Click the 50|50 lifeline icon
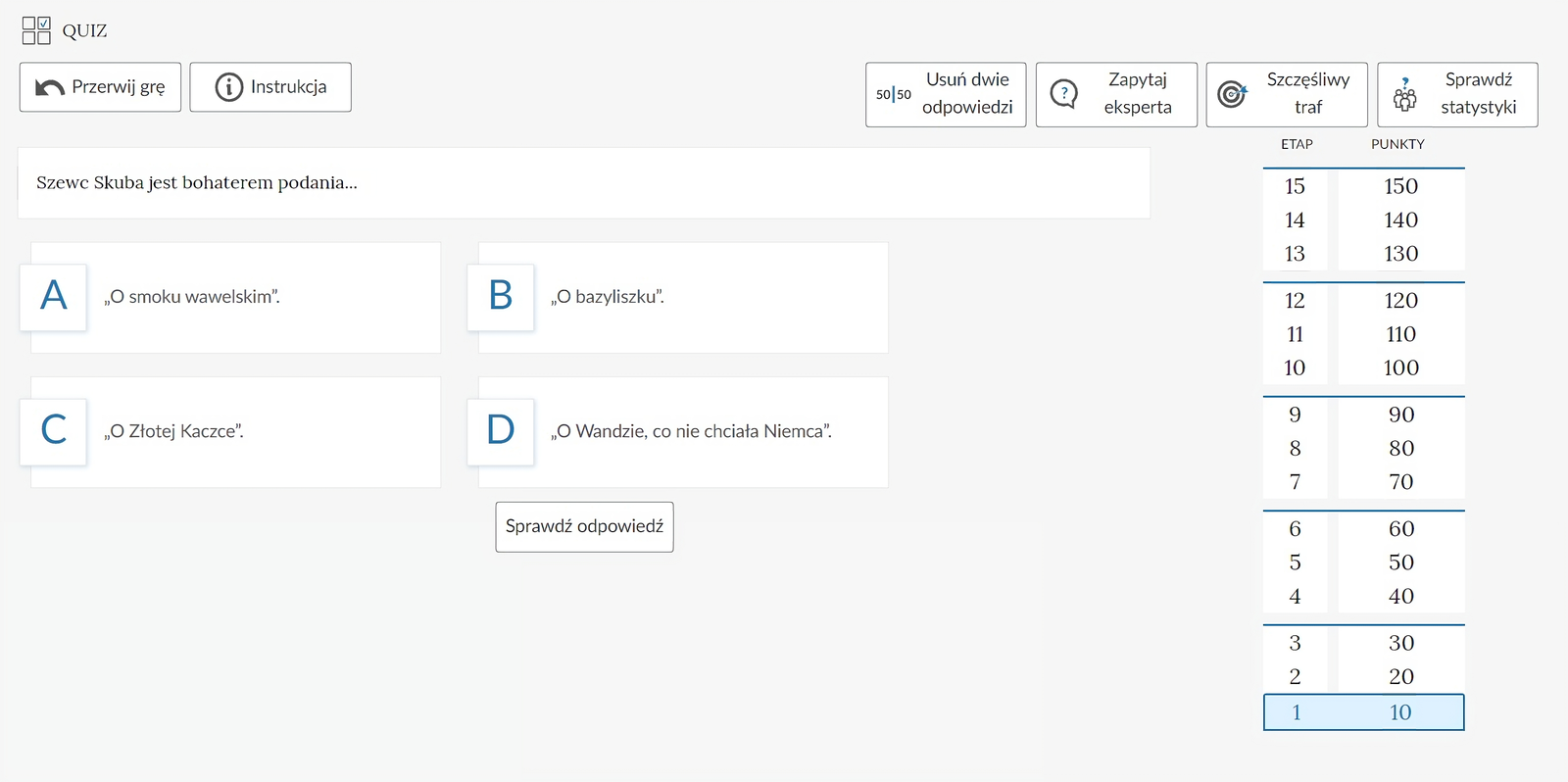Viewport: 1568px width, 782px height. tap(893, 95)
